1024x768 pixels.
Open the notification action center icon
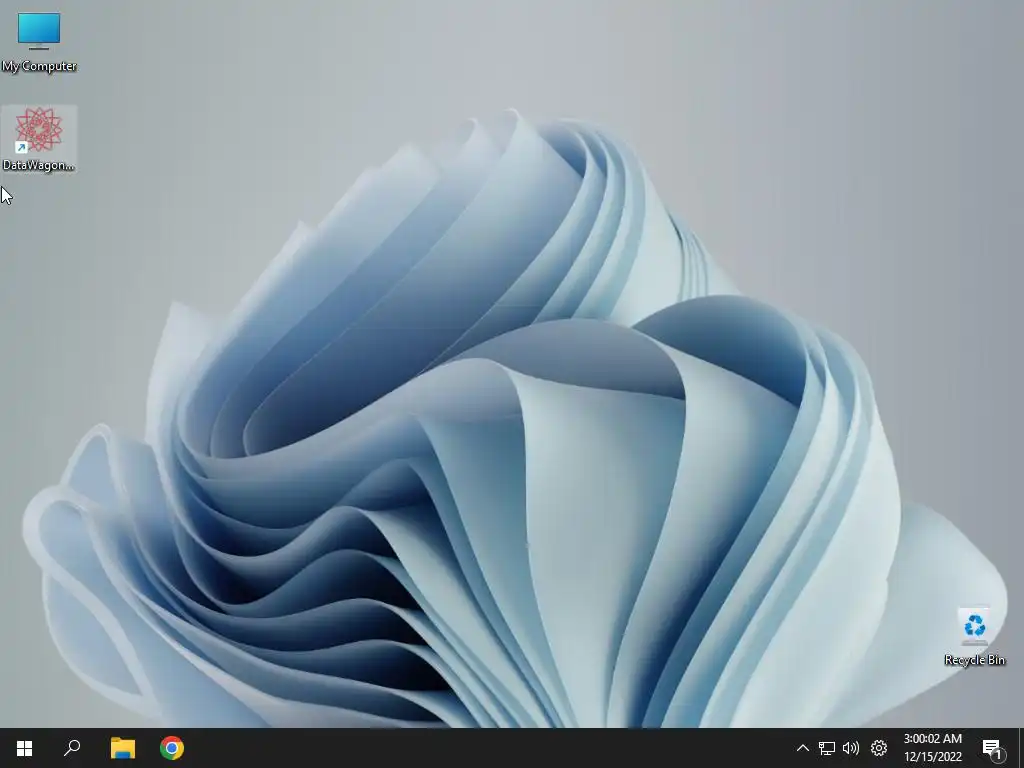[992, 748]
